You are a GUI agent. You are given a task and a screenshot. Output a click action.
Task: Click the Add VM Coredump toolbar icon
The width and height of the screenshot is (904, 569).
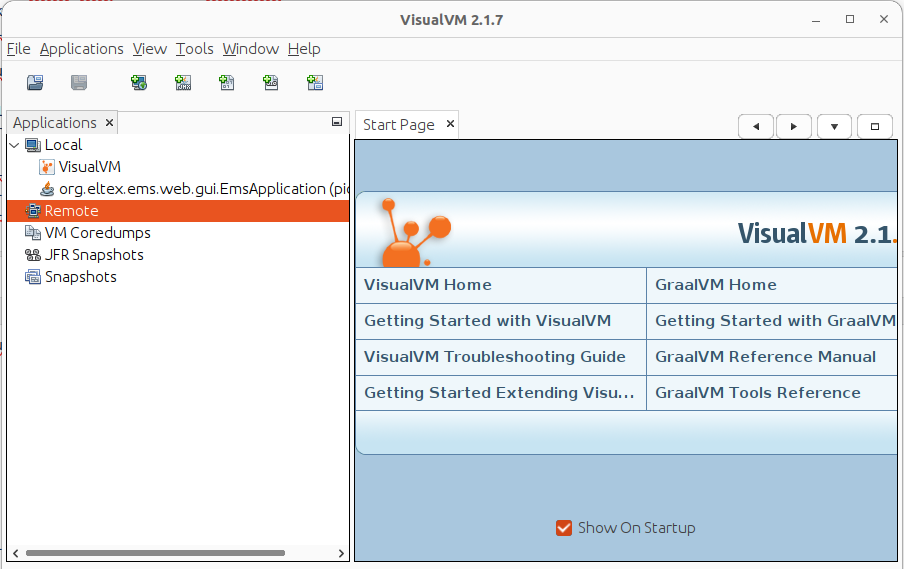[227, 82]
